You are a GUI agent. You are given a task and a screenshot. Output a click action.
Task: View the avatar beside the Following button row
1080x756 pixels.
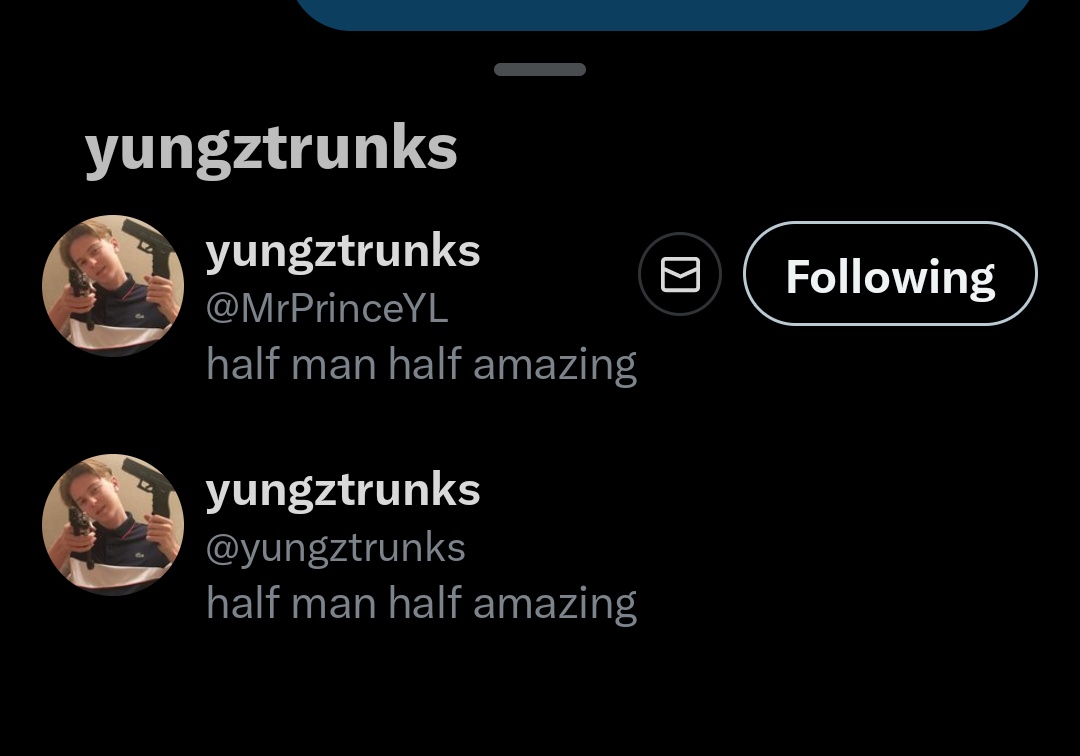113,286
